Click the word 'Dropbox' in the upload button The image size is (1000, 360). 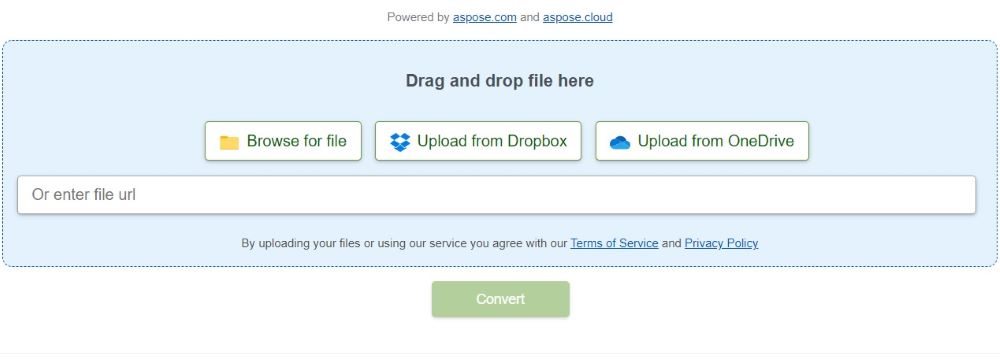[537, 141]
